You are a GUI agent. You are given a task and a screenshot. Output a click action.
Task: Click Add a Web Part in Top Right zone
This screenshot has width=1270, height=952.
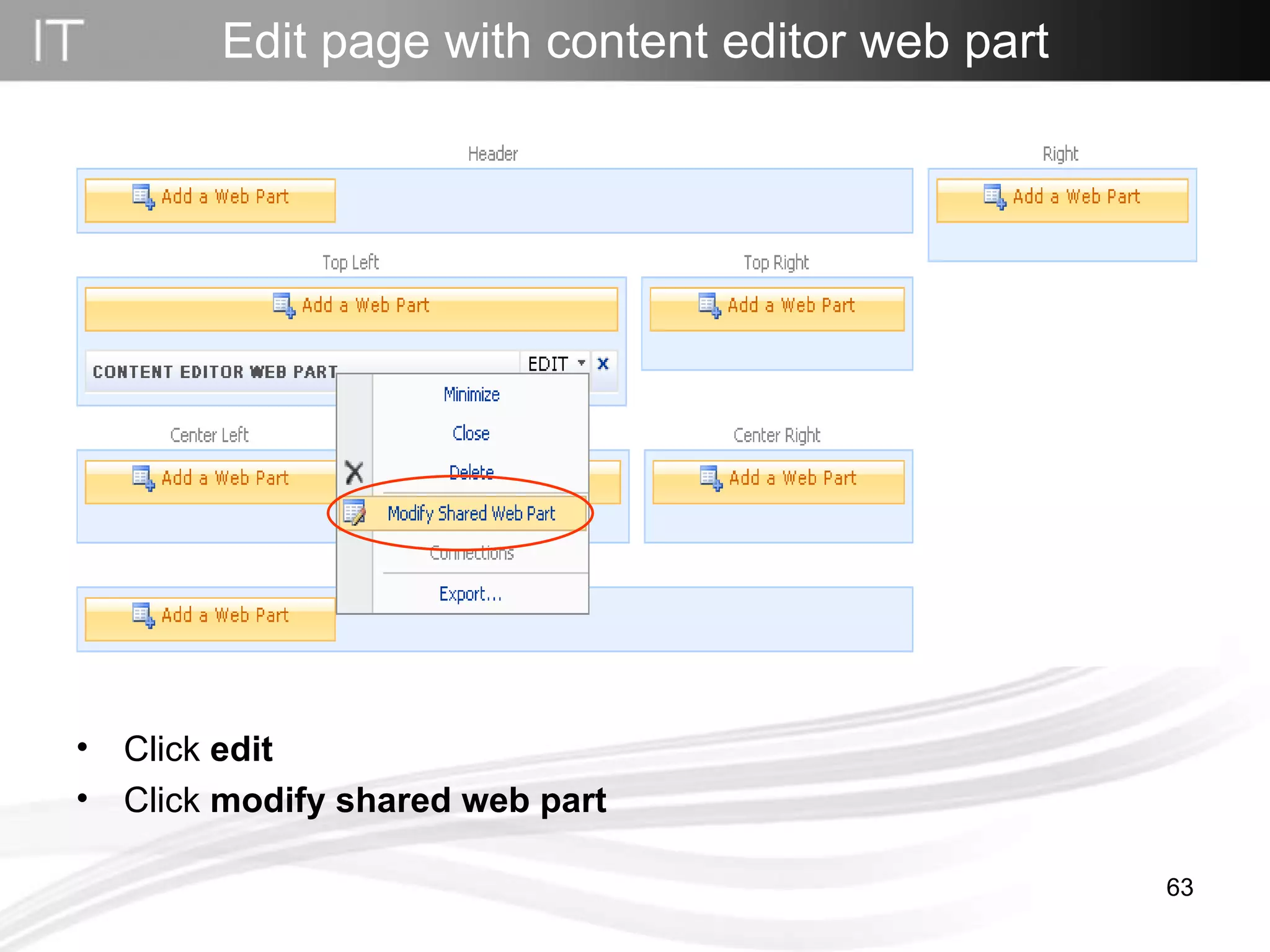[777, 309]
